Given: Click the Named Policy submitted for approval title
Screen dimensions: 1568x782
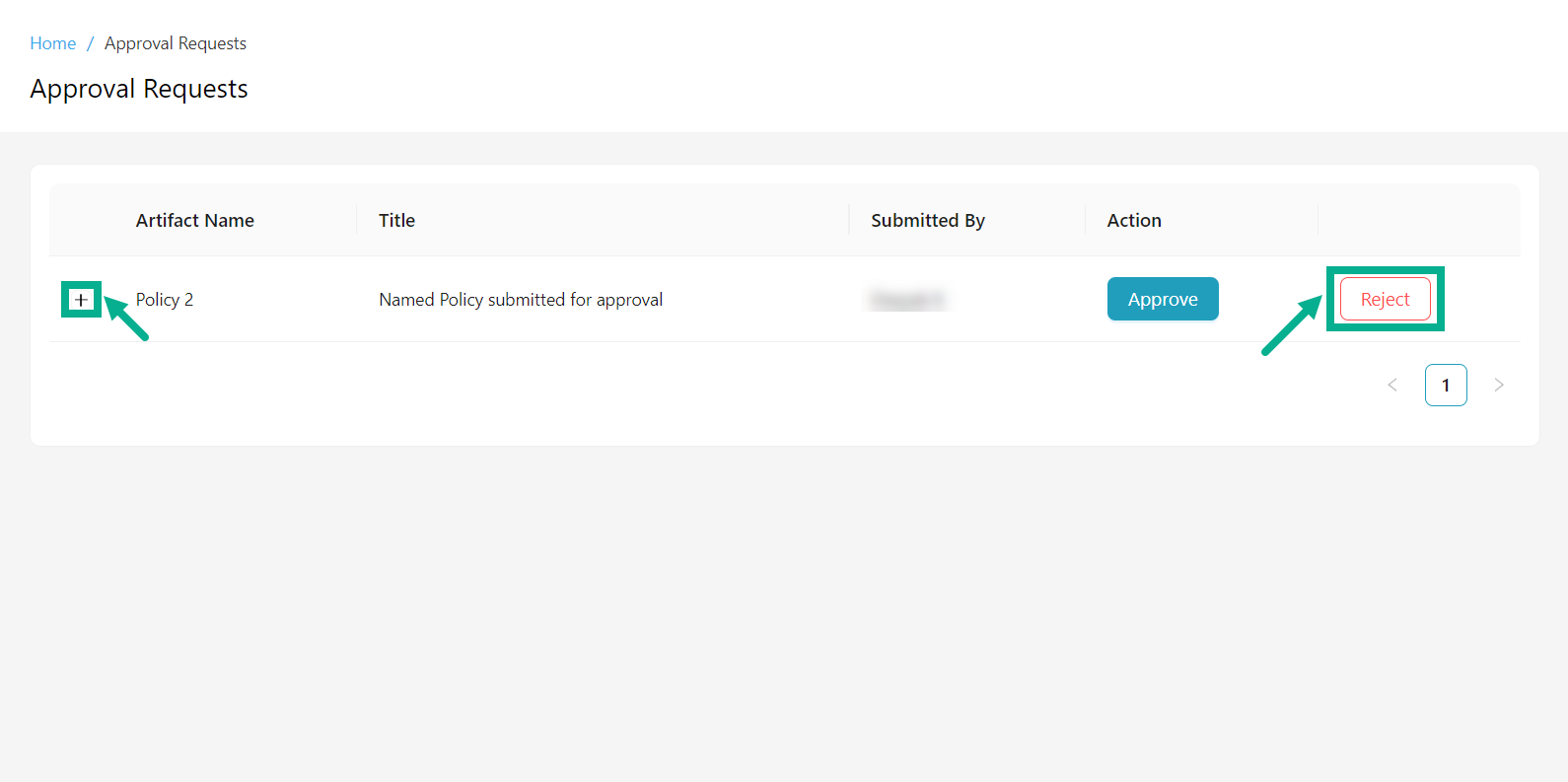Looking at the screenshot, I should 521,299.
